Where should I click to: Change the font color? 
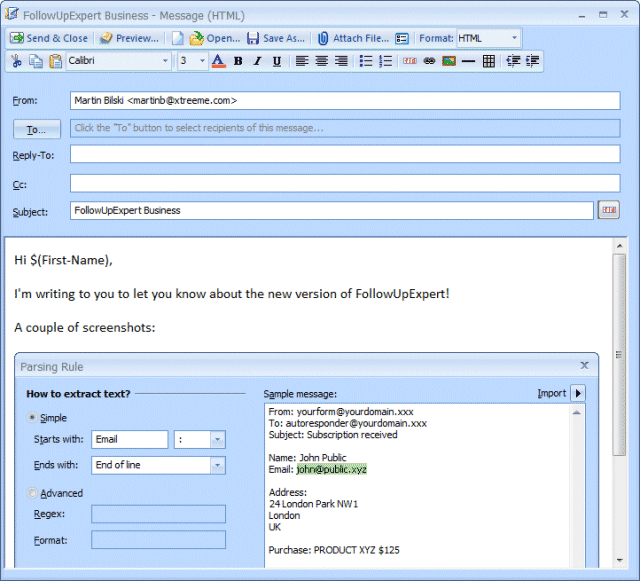(x=218, y=61)
